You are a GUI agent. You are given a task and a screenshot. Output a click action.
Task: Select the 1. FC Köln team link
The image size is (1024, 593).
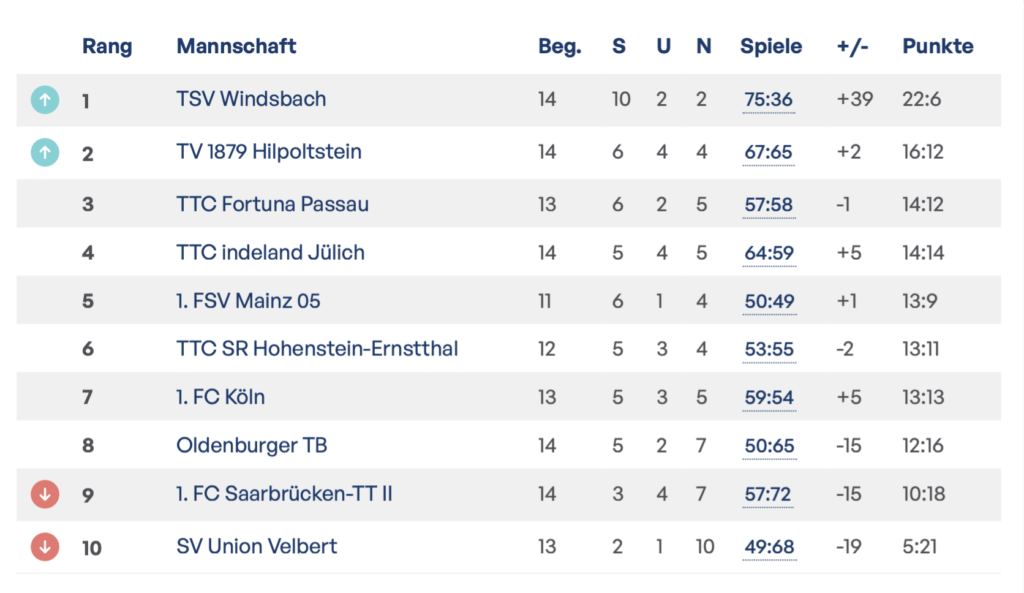coord(220,397)
